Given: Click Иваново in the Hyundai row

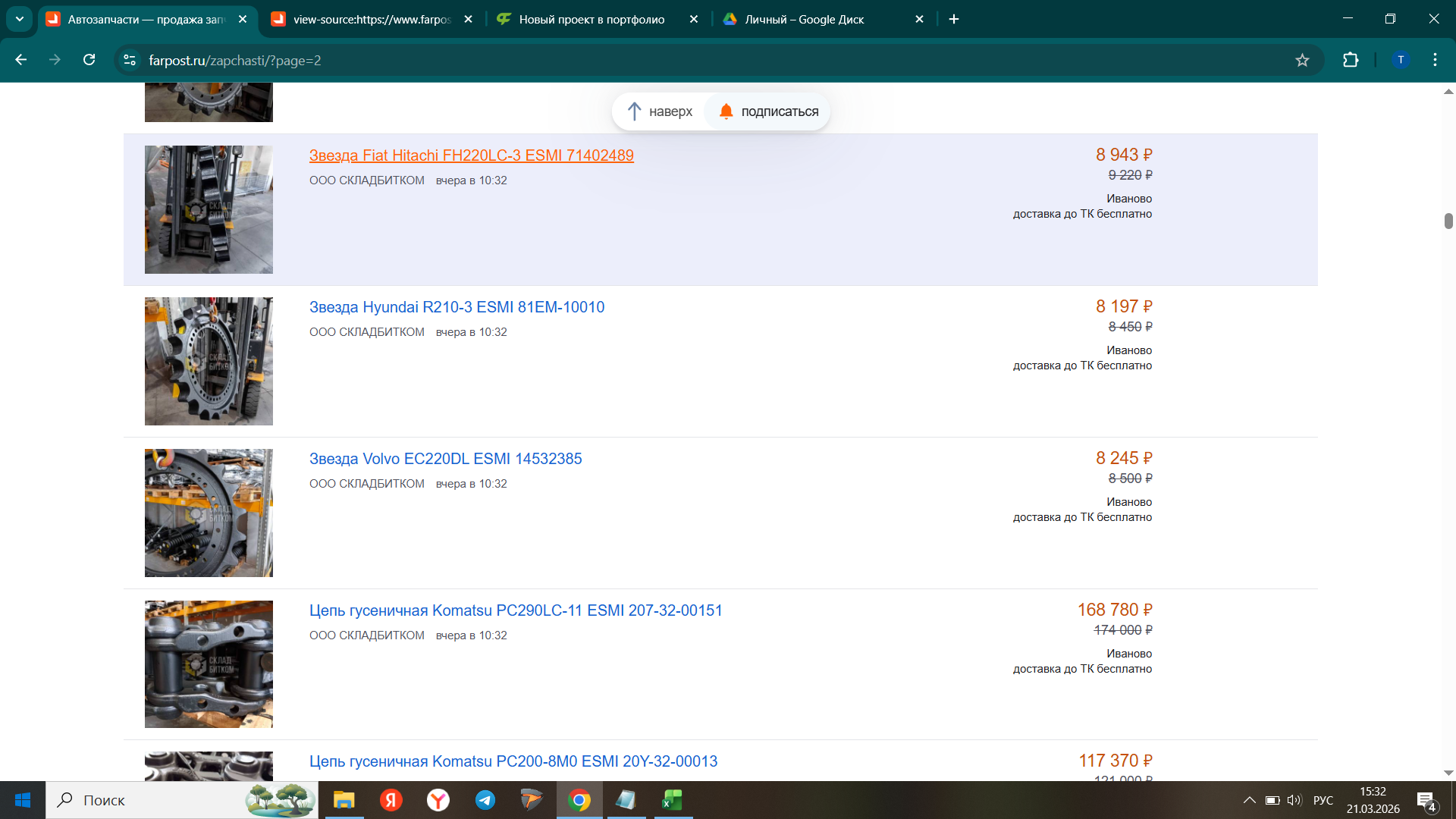Looking at the screenshot, I should [x=1129, y=350].
